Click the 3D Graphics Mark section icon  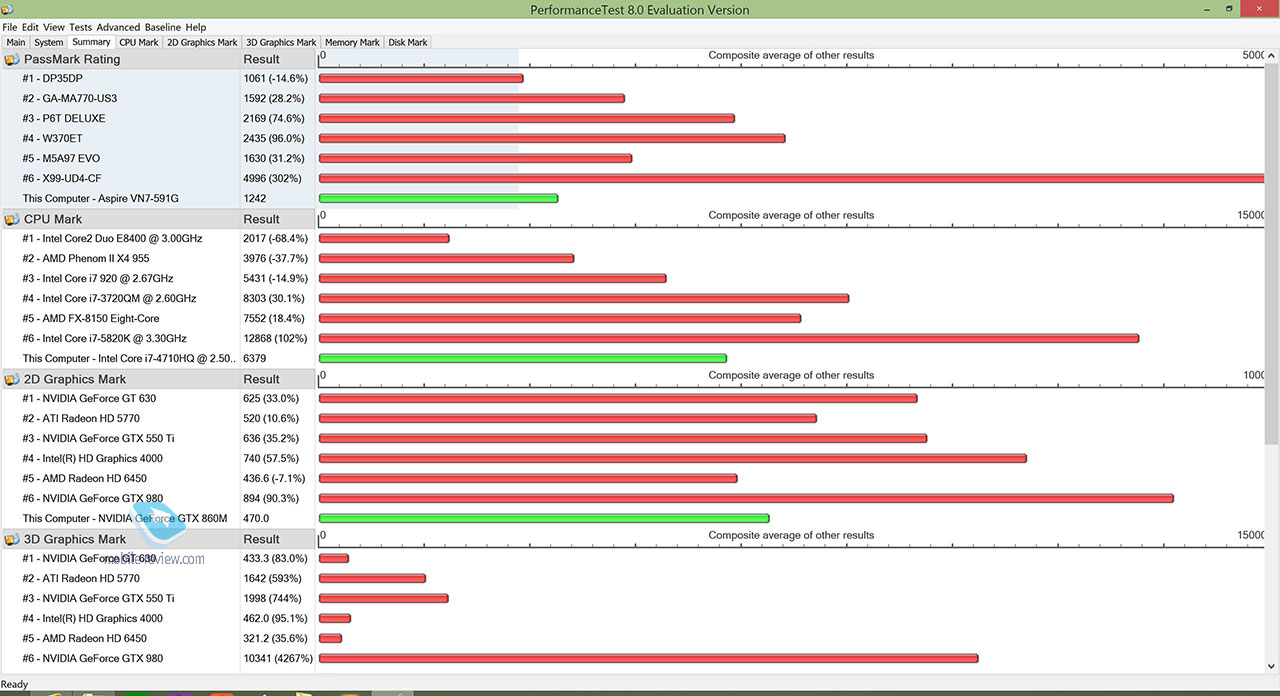12,539
